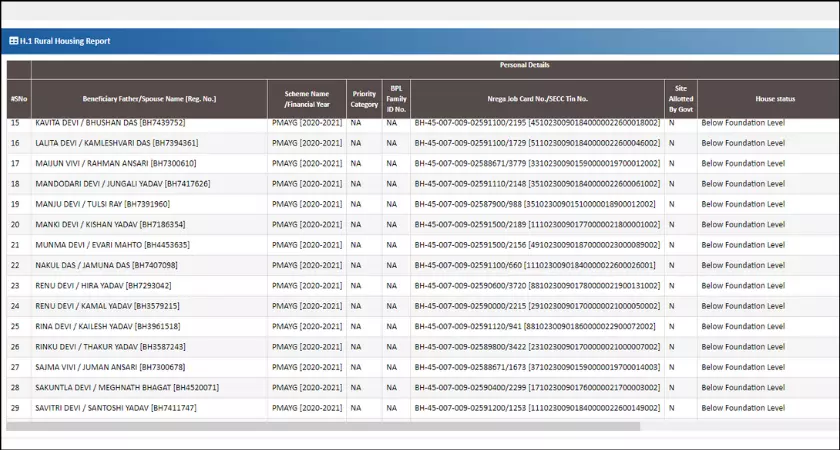Click the Priority Category column header
Viewport: 840px width, 450px height.
[364, 99]
